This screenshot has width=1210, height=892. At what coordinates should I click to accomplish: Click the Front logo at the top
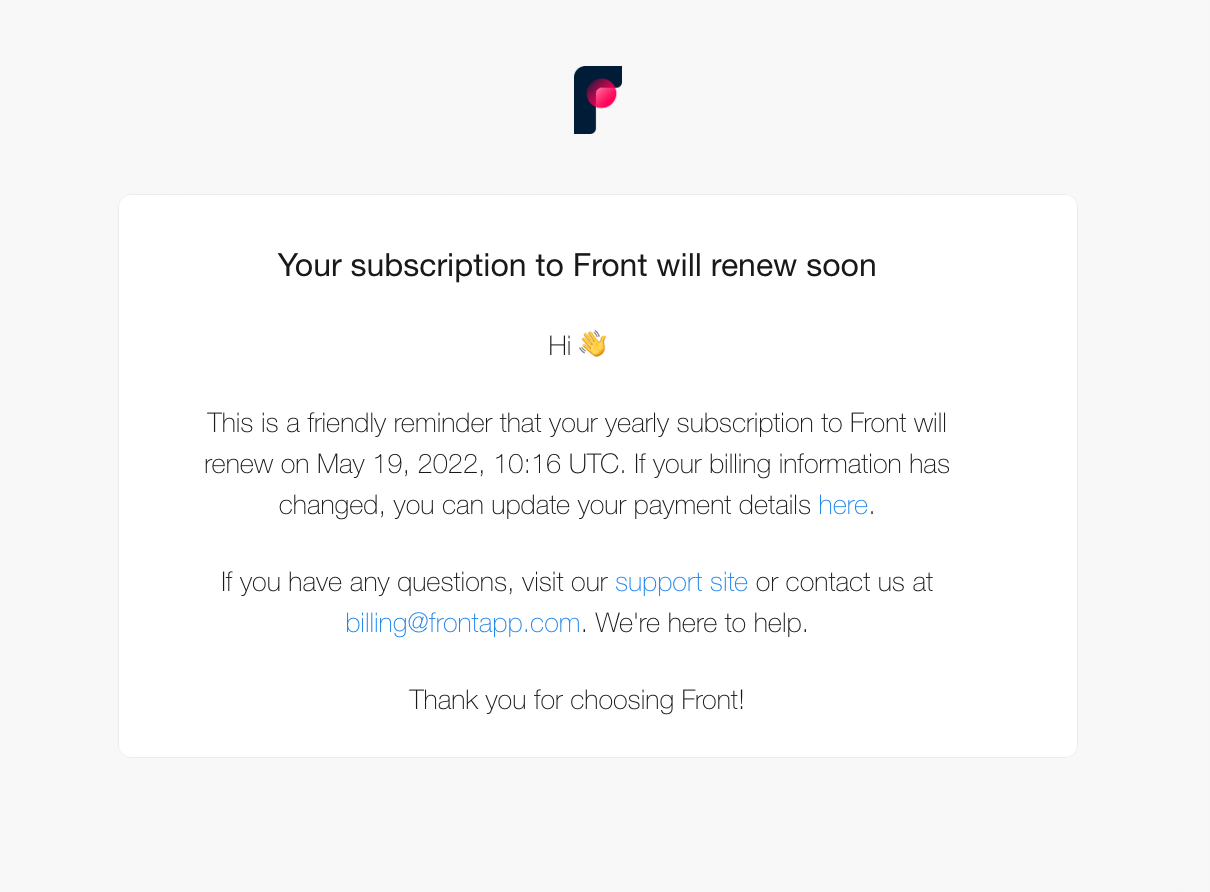[597, 100]
